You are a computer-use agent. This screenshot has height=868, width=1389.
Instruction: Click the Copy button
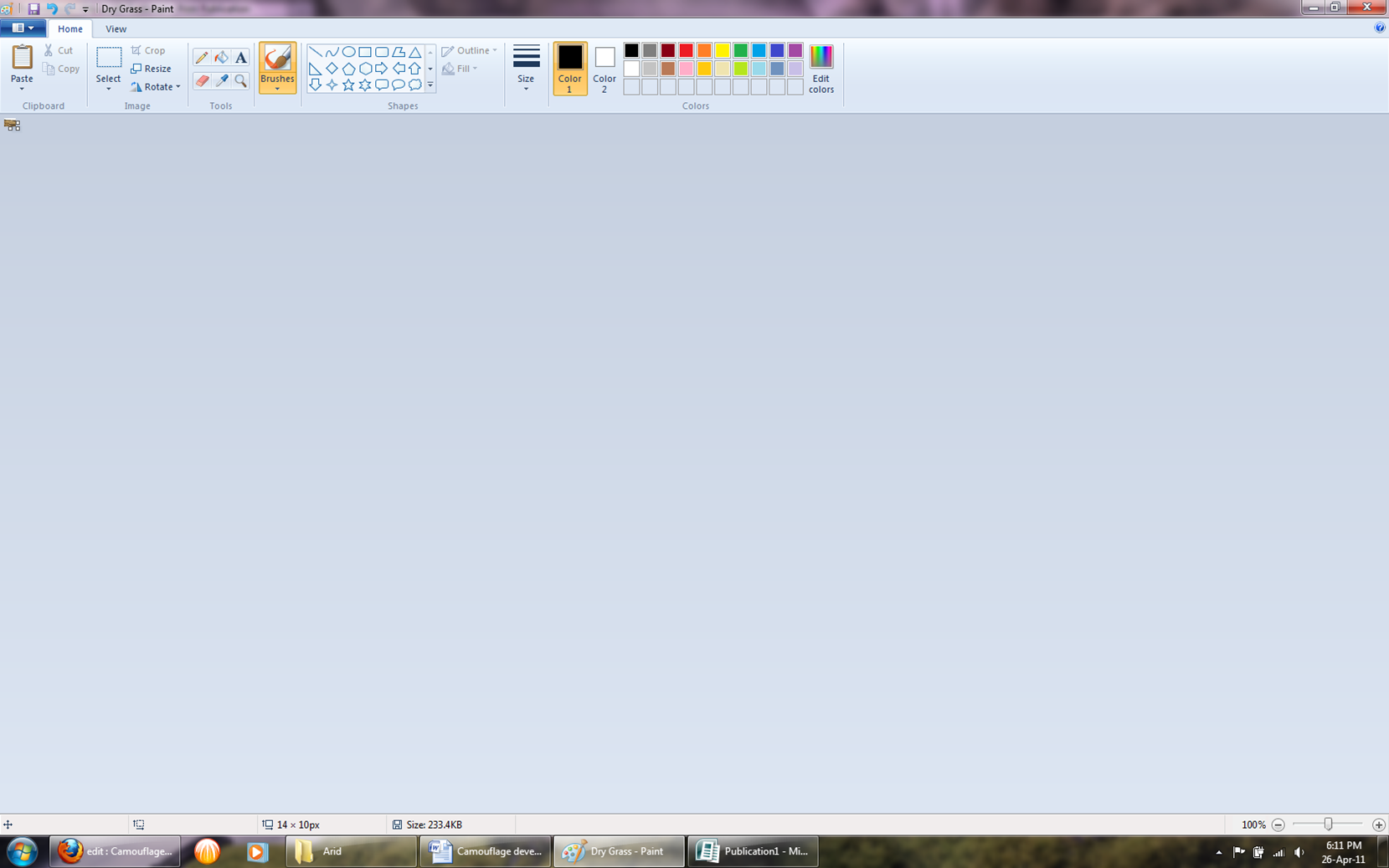pos(62,69)
